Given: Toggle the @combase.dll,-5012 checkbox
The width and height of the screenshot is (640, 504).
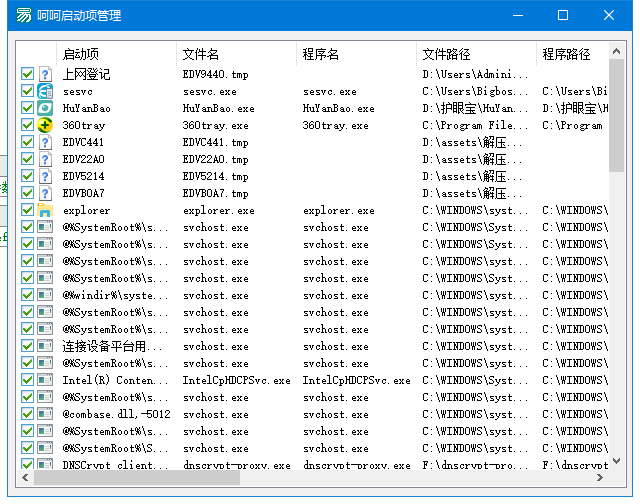Looking at the screenshot, I should 27,414.
